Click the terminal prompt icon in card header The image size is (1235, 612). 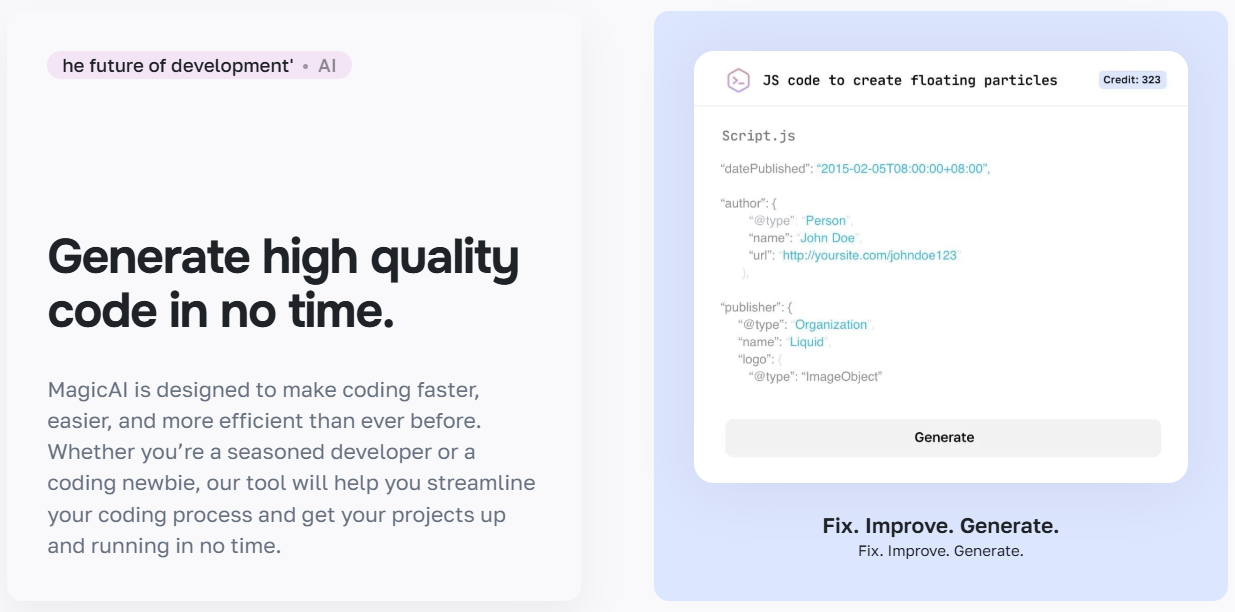738,81
